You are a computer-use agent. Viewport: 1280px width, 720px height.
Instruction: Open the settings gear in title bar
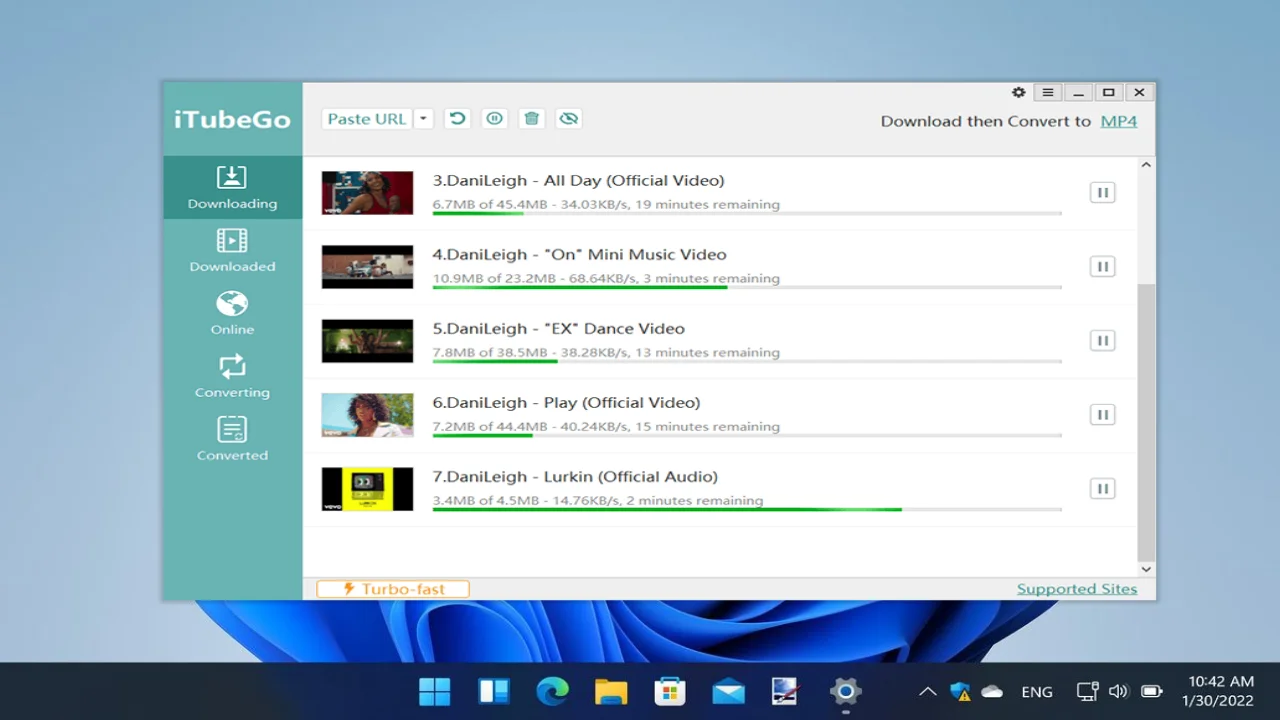[1018, 92]
